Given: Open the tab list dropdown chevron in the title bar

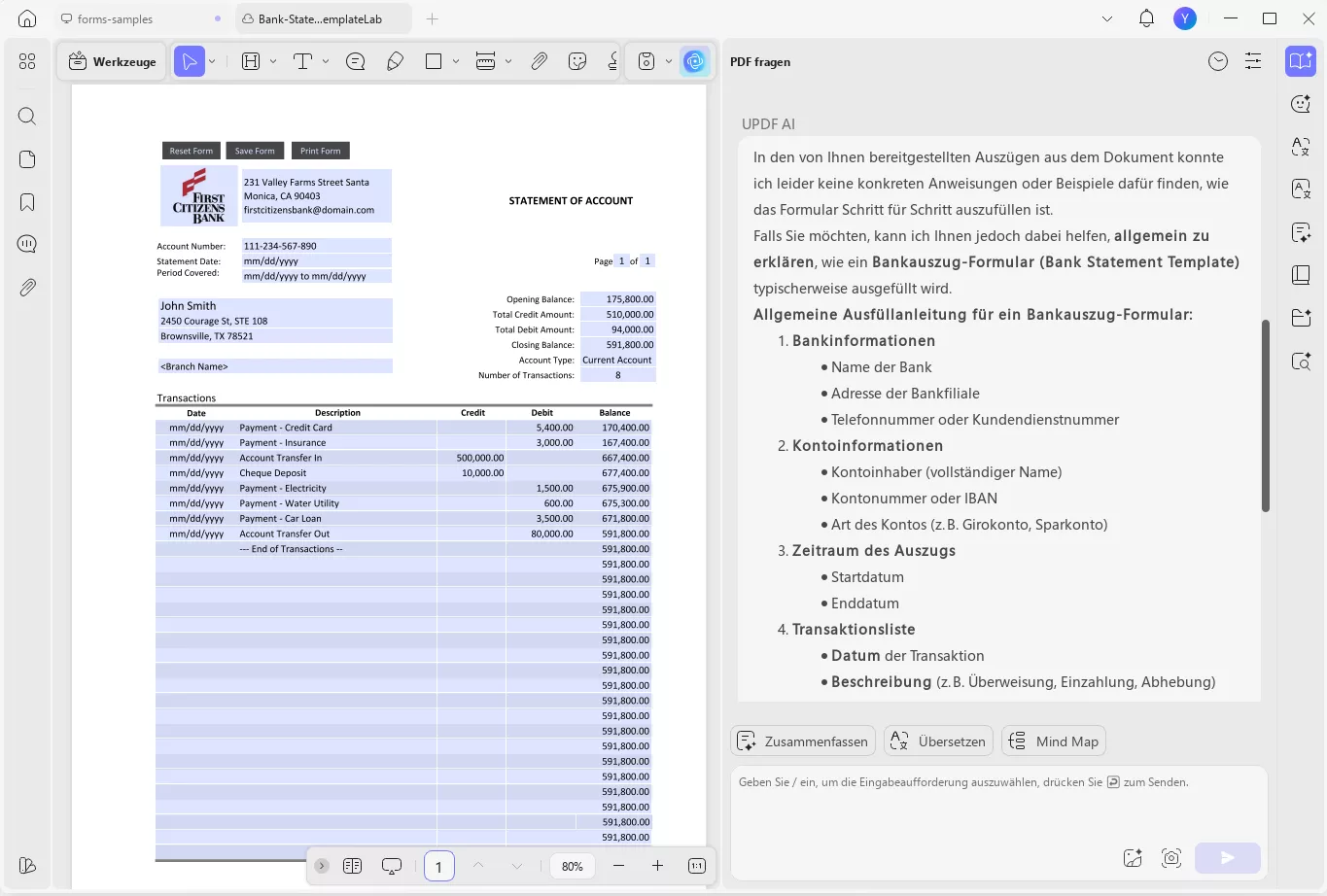Looking at the screenshot, I should pyautogui.click(x=1107, y=18).
